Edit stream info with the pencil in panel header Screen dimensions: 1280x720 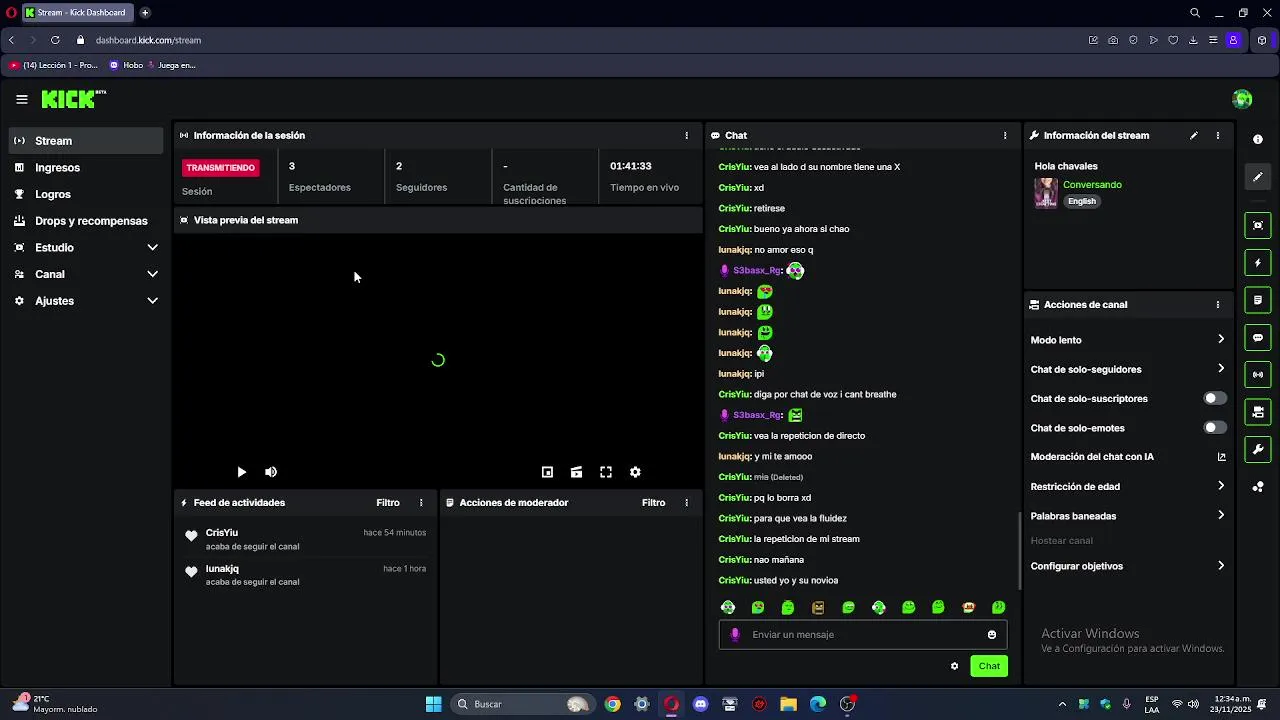[1193, 135]
